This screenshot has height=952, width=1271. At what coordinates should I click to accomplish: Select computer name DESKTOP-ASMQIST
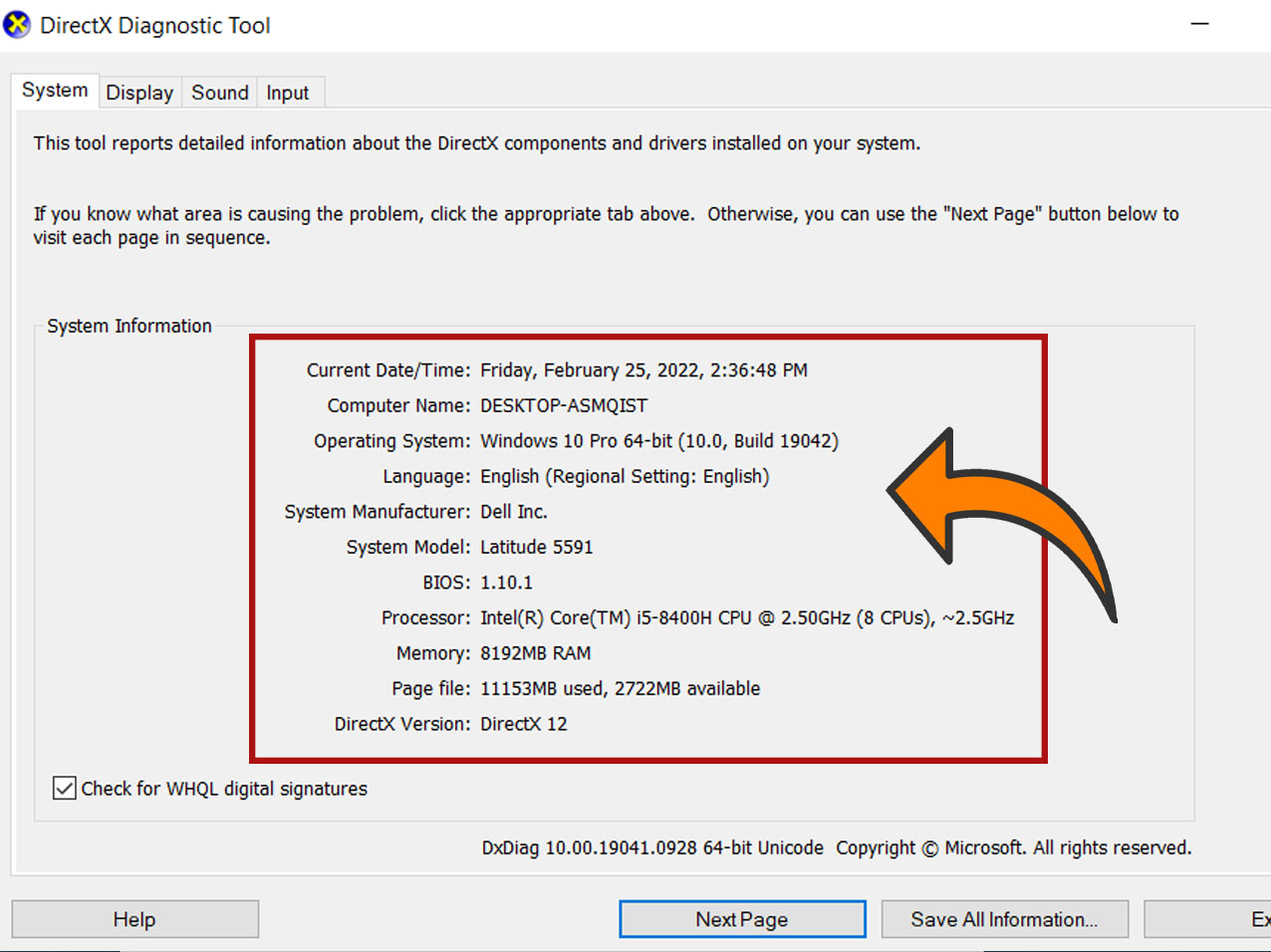click(x=564, y=406)
